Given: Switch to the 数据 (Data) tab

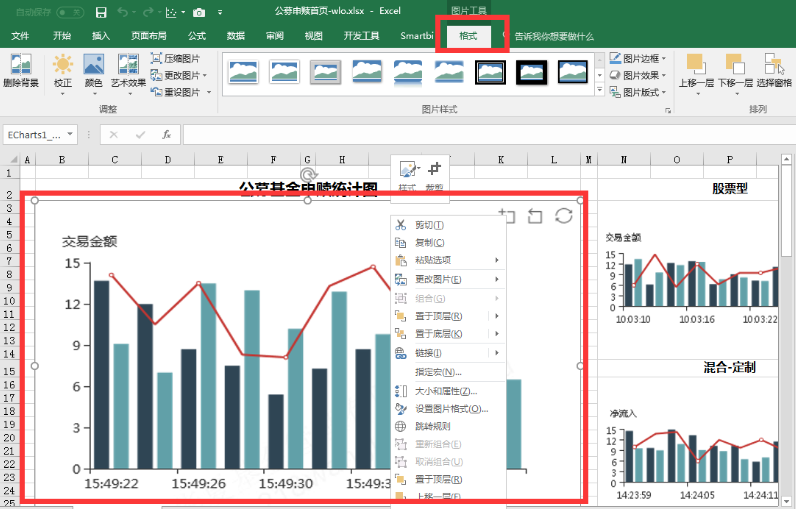Looking at the screenshot, I should 236,36.
